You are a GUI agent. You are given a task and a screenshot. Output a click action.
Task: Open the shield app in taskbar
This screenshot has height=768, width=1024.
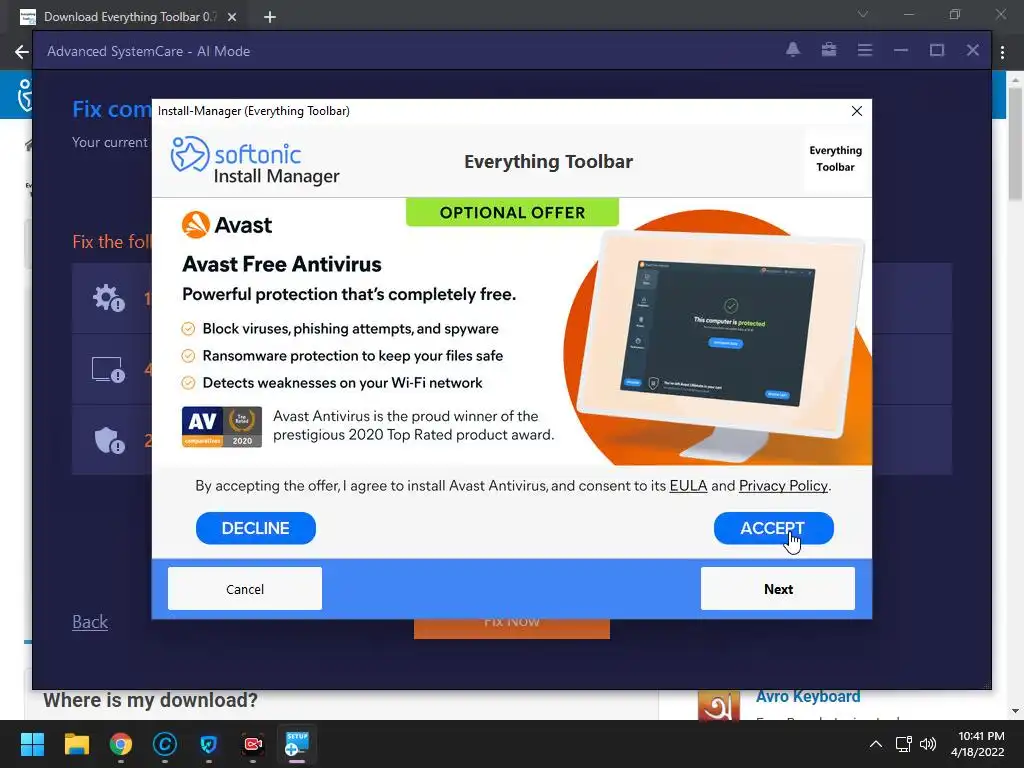tap(208, 744)
